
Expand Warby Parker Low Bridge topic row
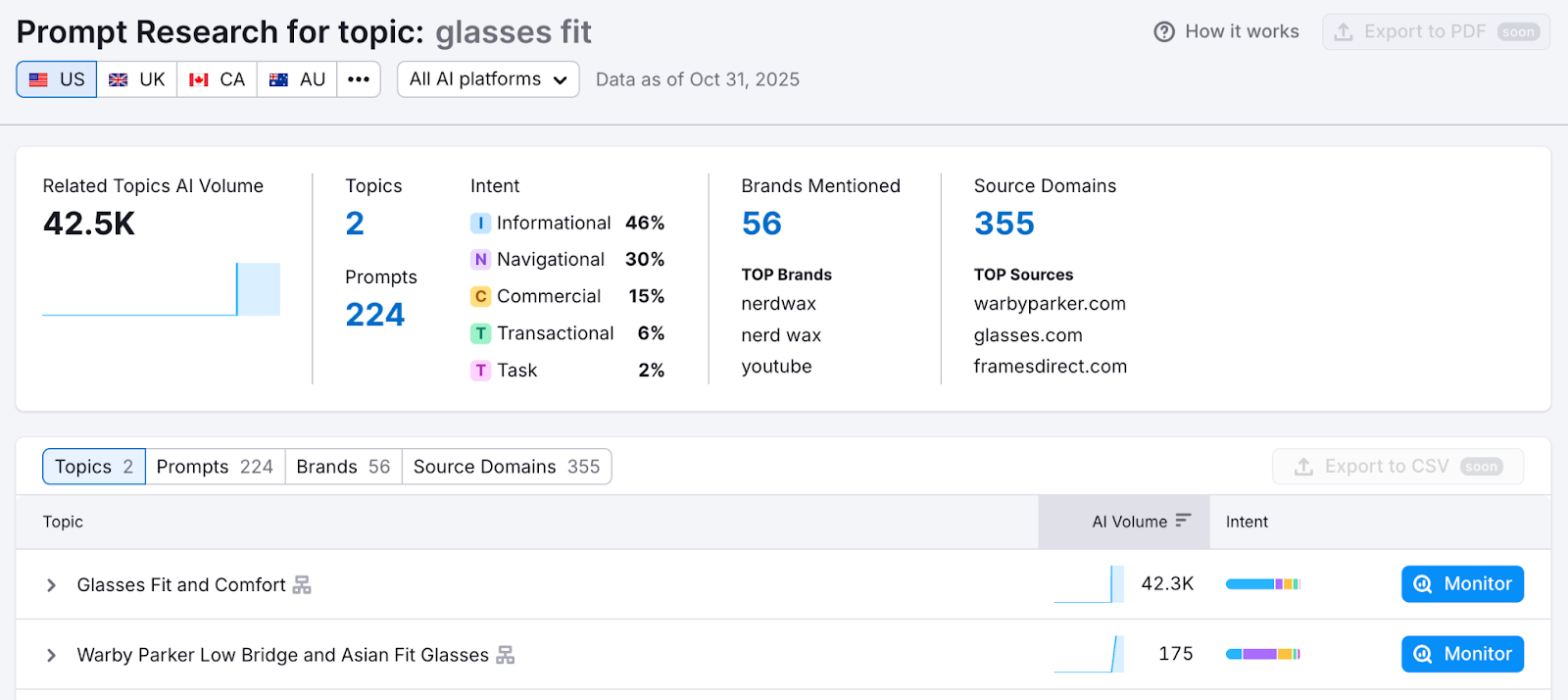coord(51,655)
